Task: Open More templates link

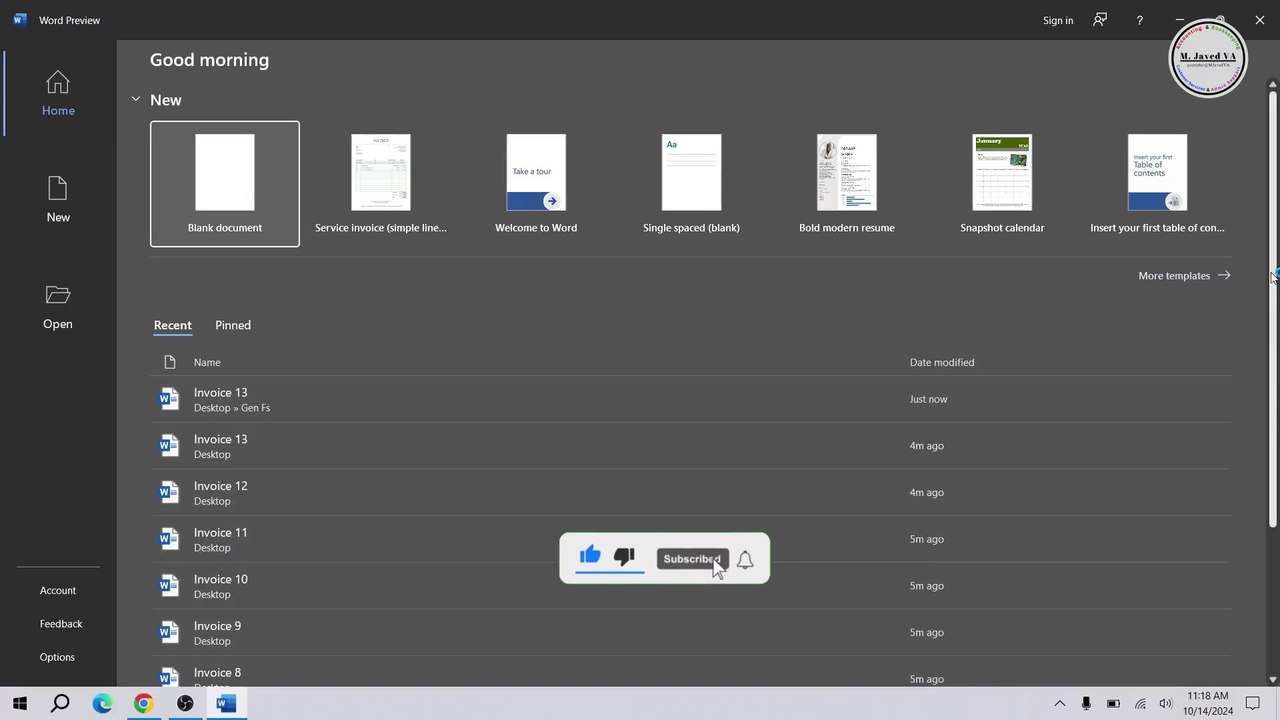Action: click(x=1184, y=276)
